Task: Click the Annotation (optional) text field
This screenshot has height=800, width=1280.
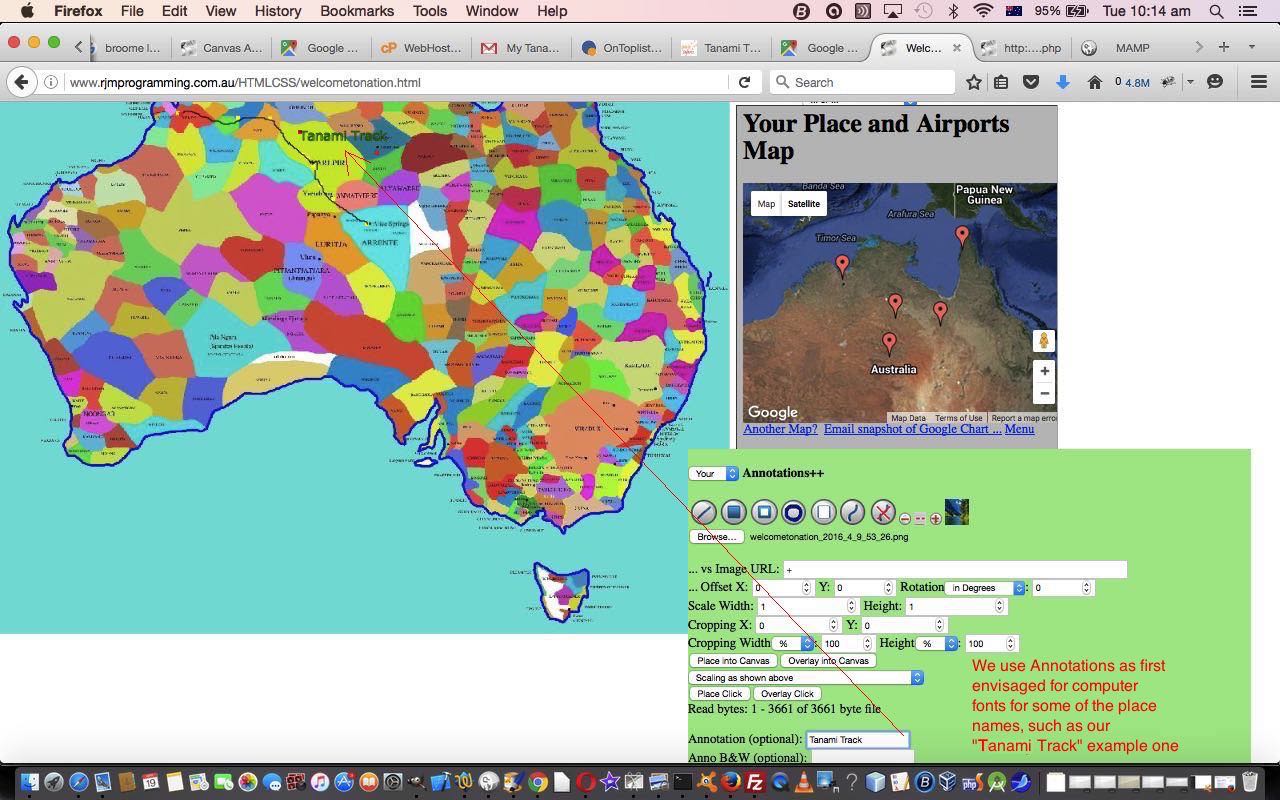Action: click(857, 739)
